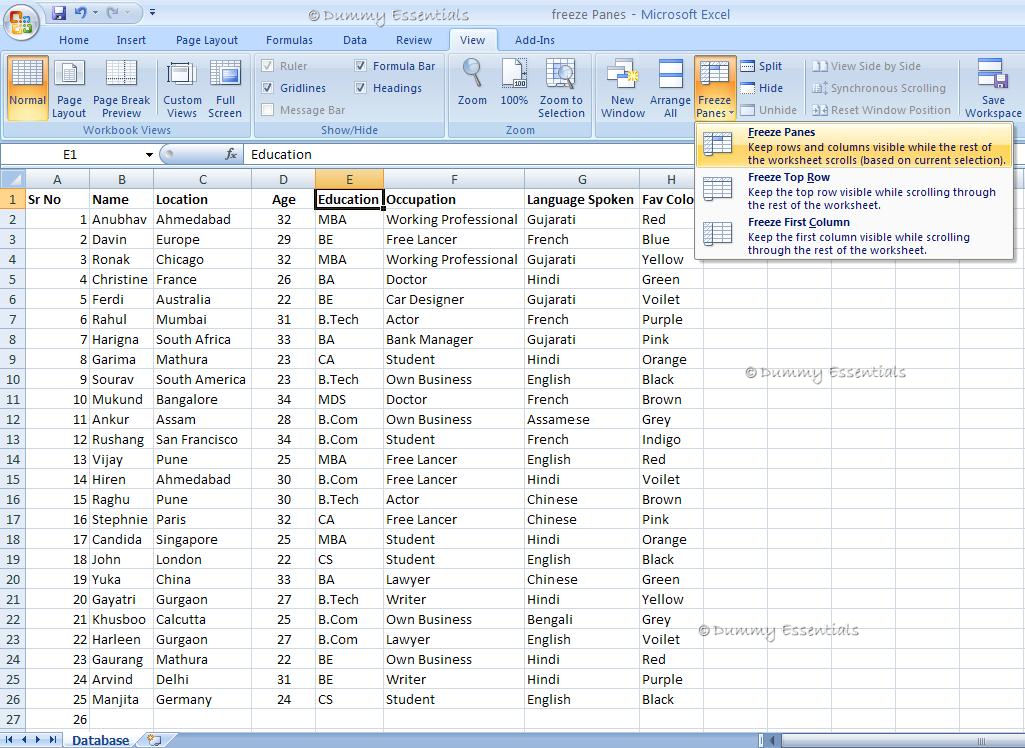Select column C header
This screenshot has height=748, width=1025.
203,179
